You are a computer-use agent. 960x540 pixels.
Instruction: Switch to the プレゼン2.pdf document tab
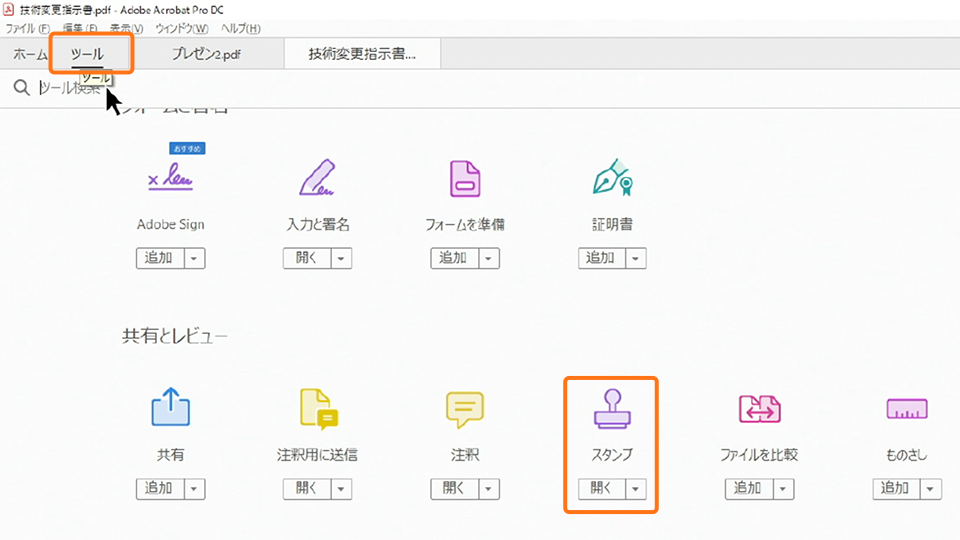206,54
